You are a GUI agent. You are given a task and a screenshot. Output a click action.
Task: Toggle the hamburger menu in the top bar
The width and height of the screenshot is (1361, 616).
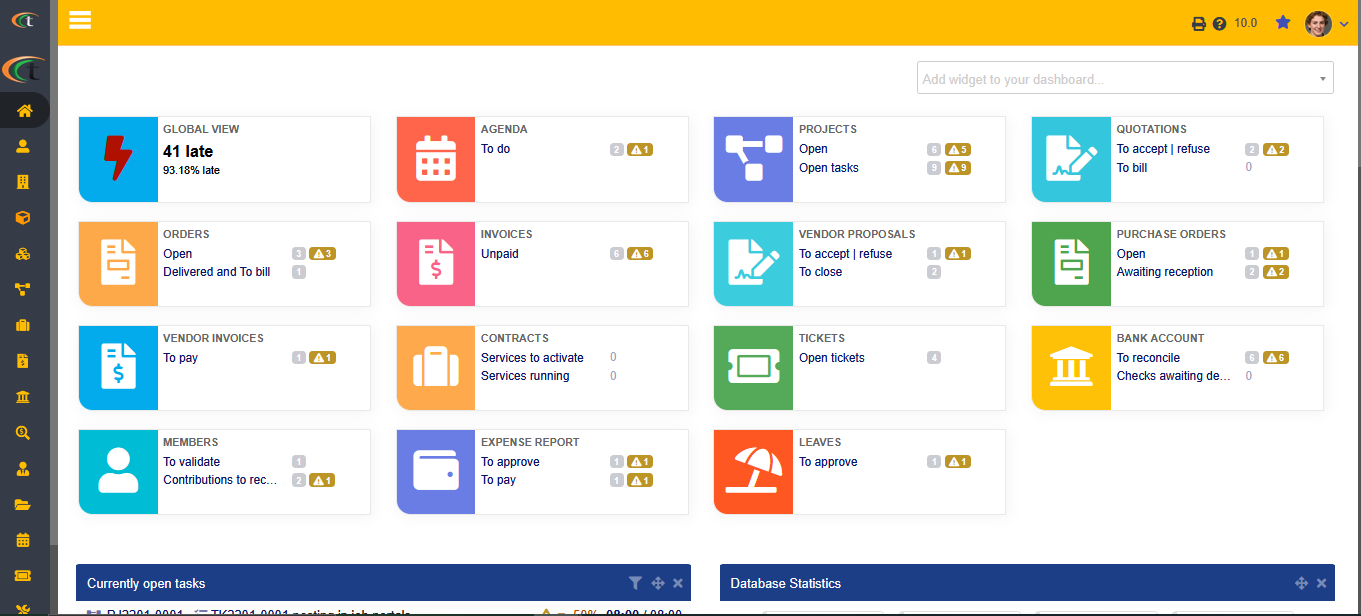(x=80, y=21)
